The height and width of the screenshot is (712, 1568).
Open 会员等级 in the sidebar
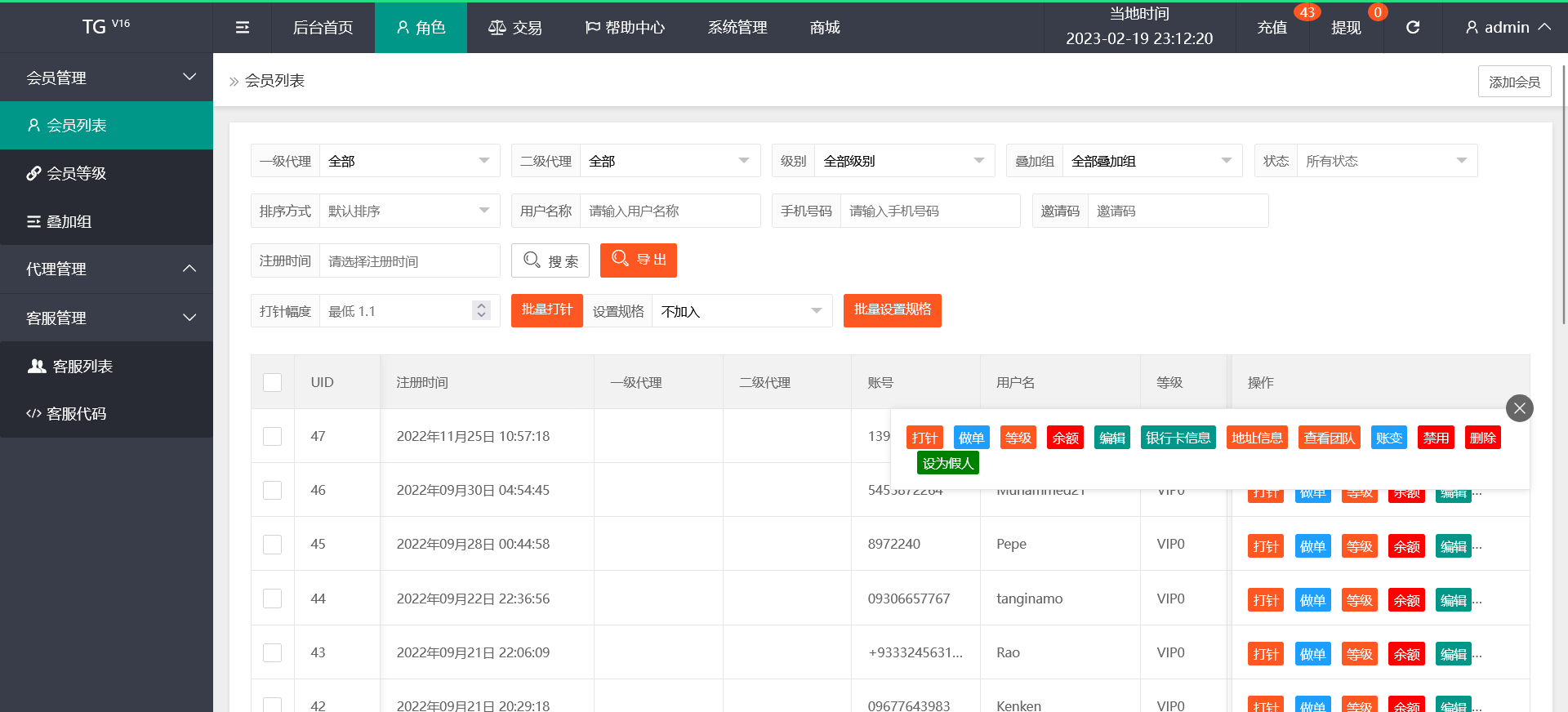(x=76, y=173)
